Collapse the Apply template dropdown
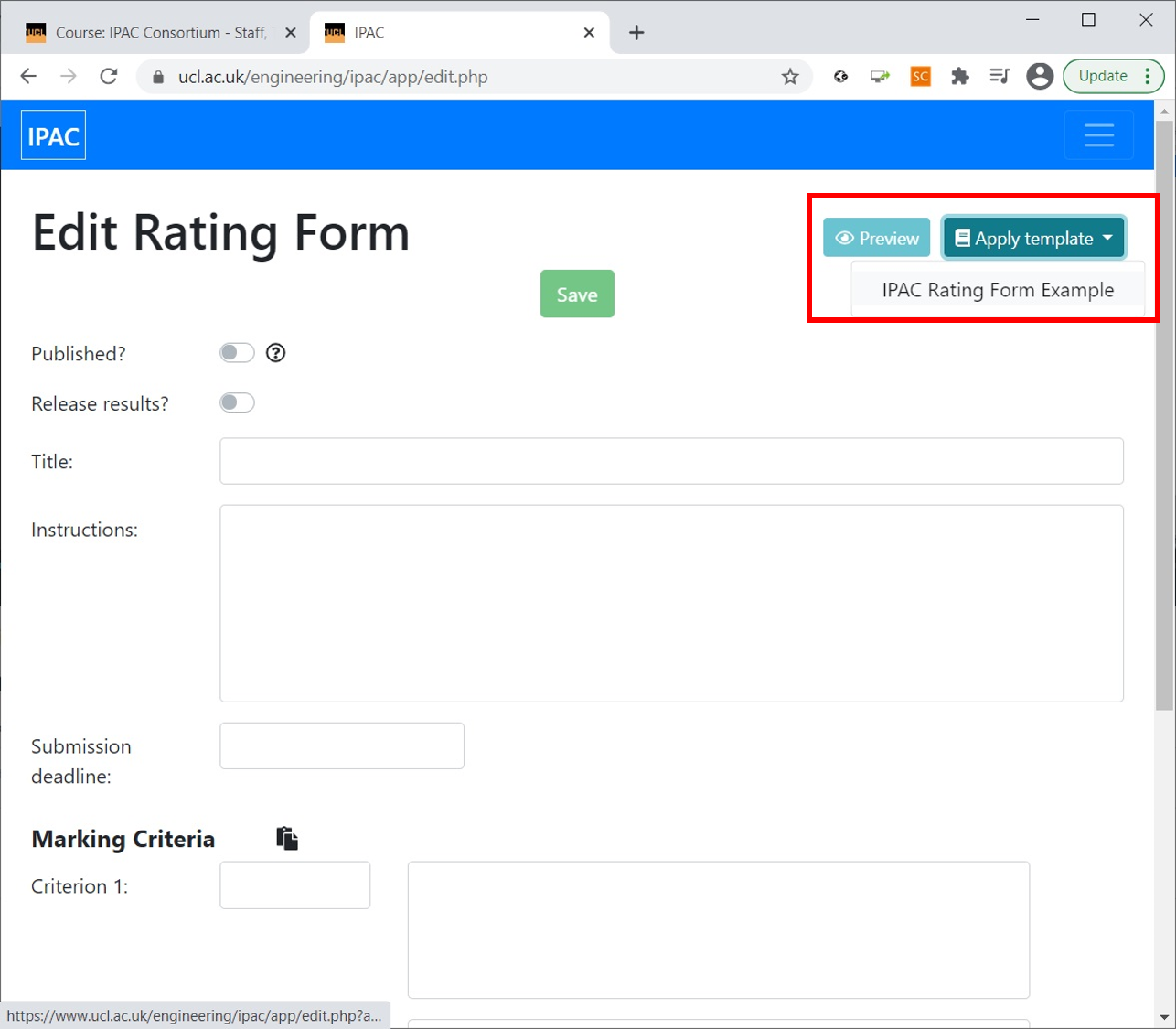This screenshot has height=1029, width=1176. point(1033,238)
